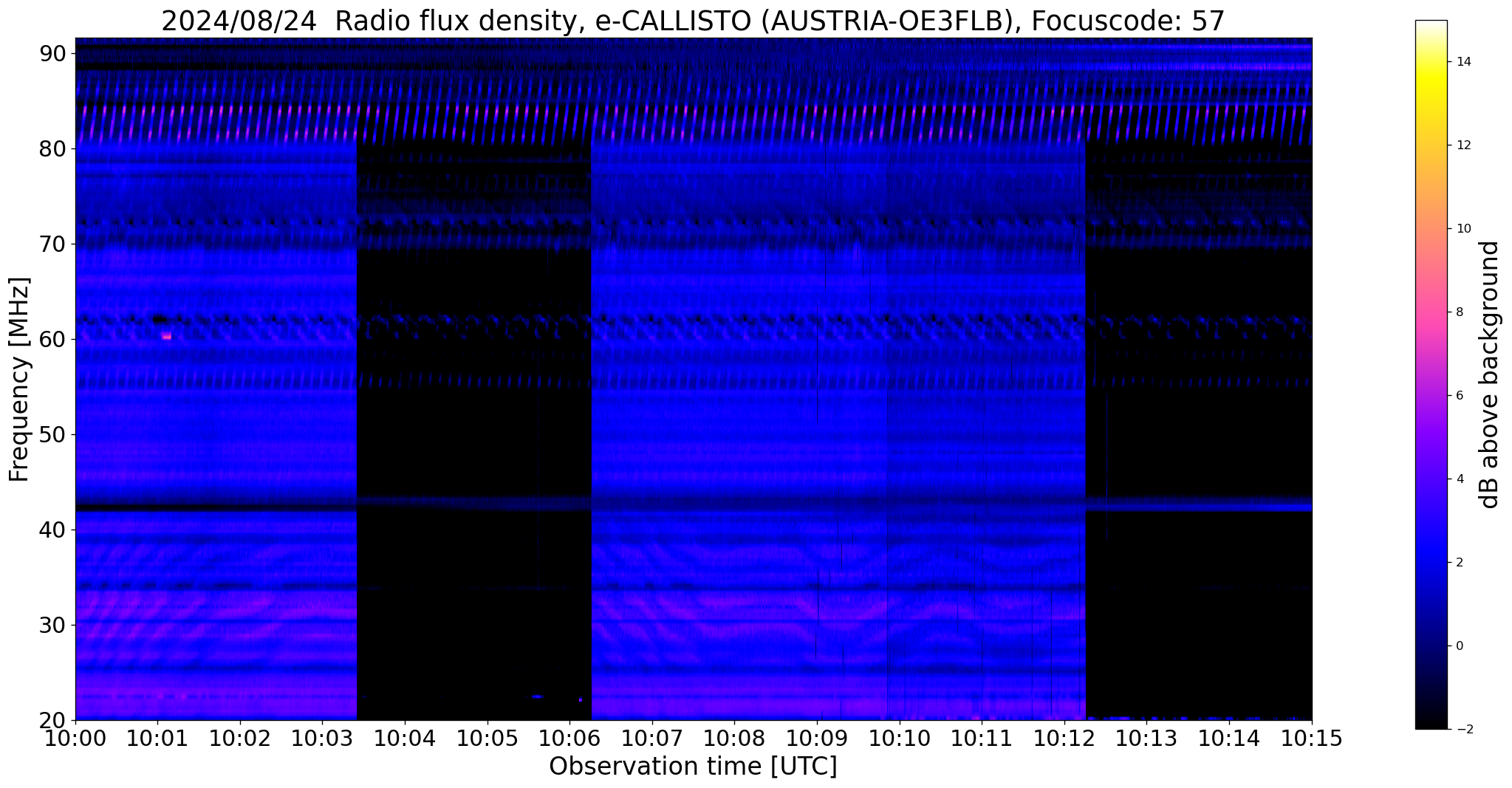
Task: Click the colorbar tick label 10
Action: (x=1462, y=229)
